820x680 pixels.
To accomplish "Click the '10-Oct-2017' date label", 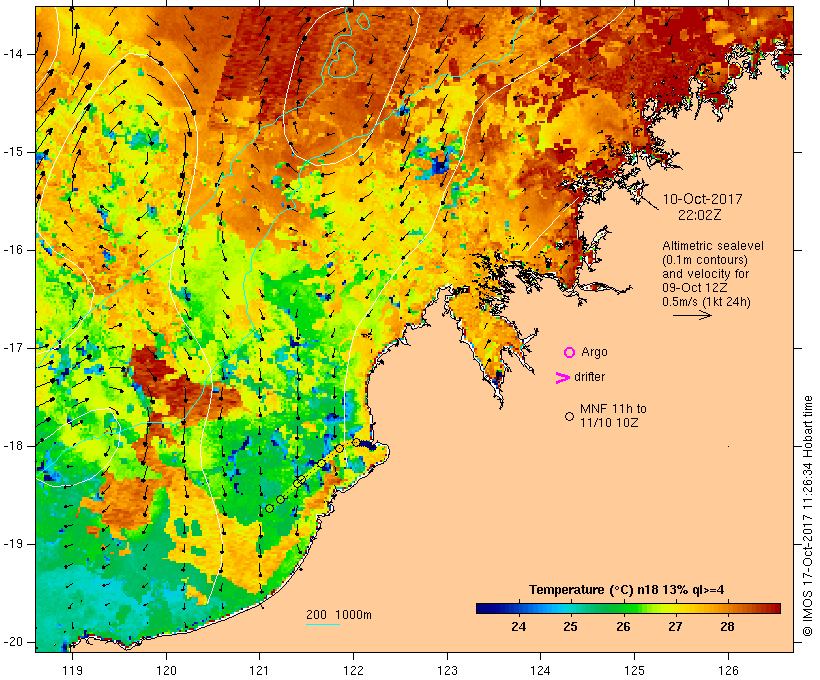I will pos(702,199).
